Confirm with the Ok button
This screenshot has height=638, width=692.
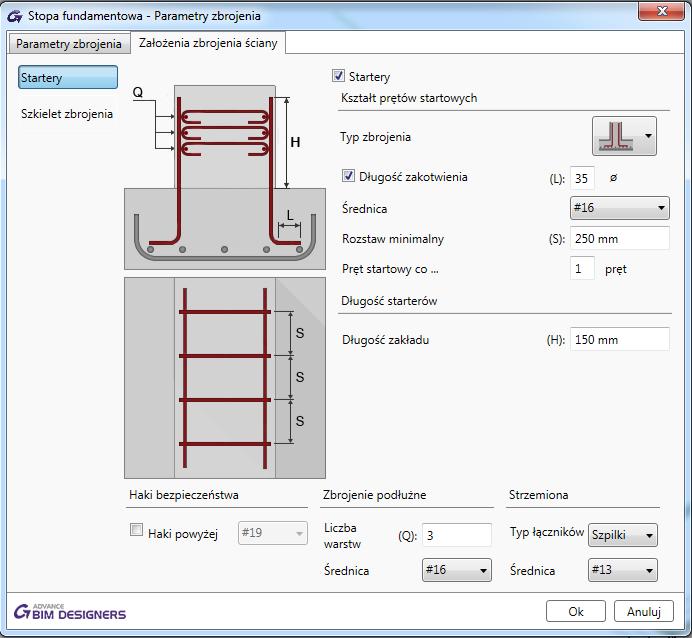pos(575,612)
